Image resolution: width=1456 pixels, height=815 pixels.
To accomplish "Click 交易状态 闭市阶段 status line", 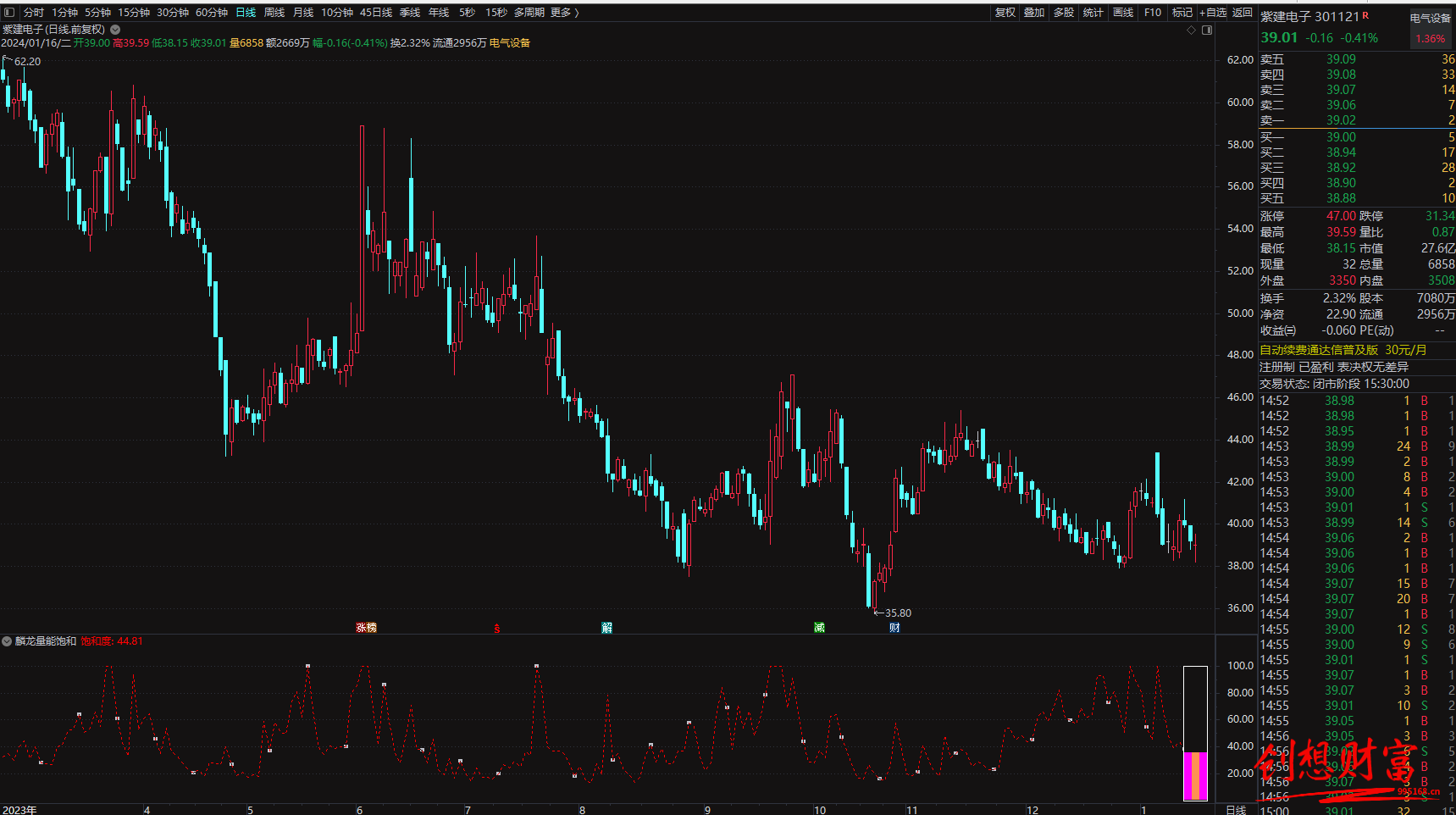I will click(1334, 384).
